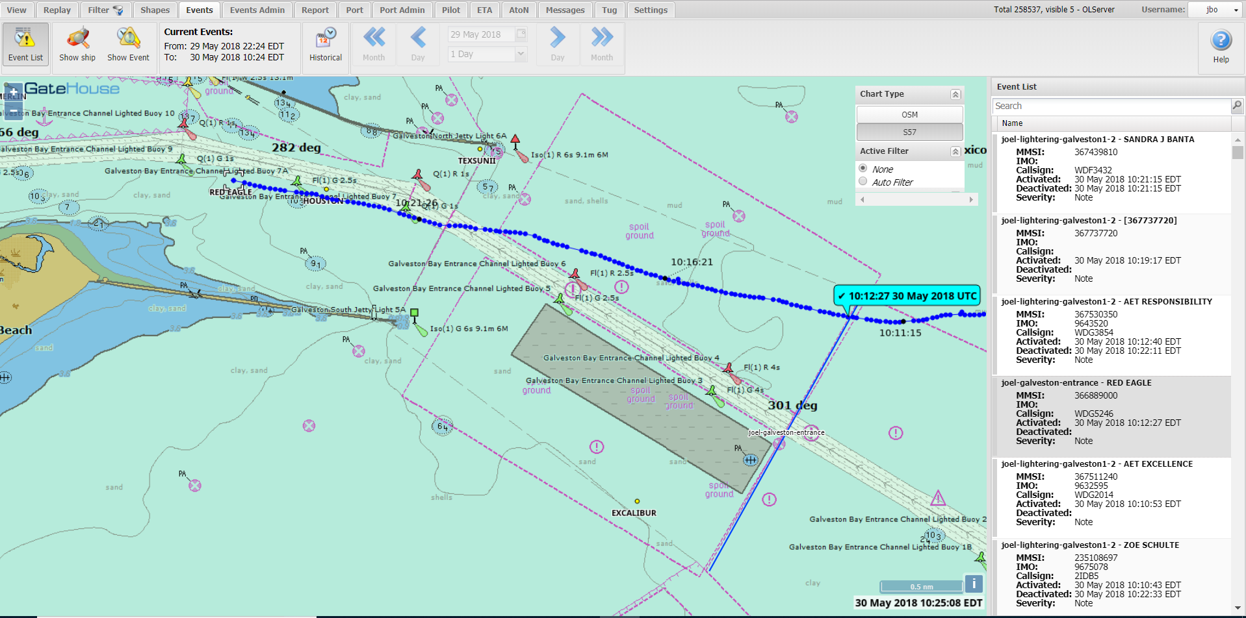Open the Port Admin tab

click(x=402, y=10)
